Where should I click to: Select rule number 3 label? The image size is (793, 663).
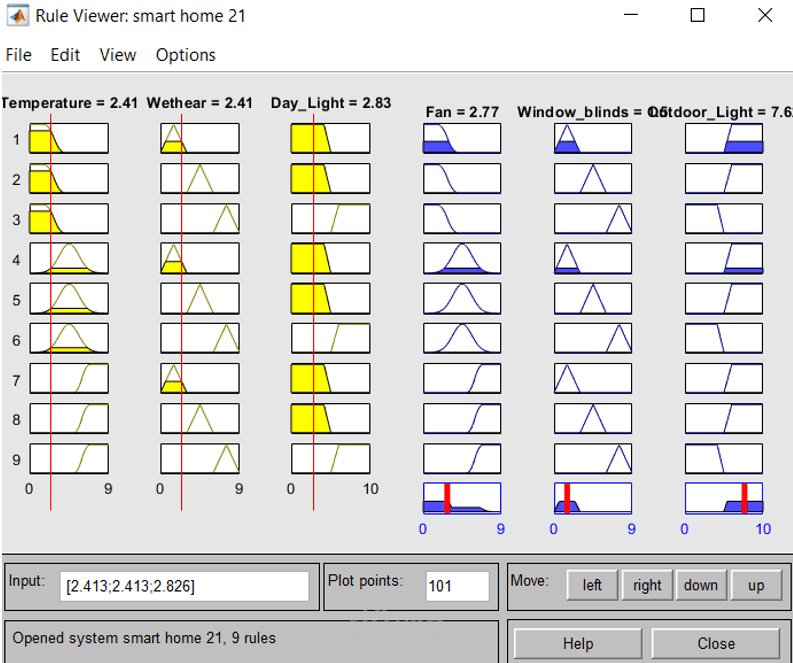(x=16, y=219)
